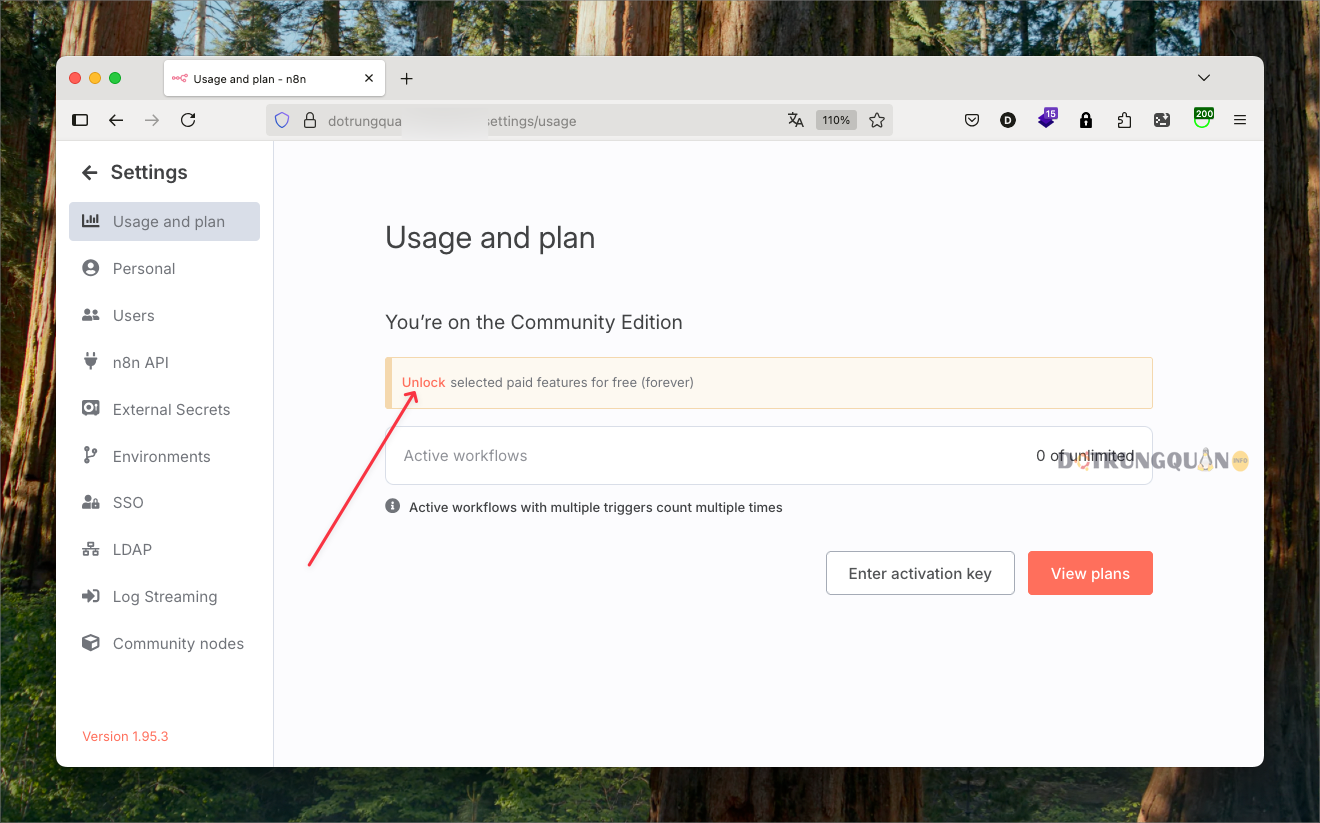This screenshot has width=1320, height=823.
Task: Open External Secrets settings
Action: (164, 409)
